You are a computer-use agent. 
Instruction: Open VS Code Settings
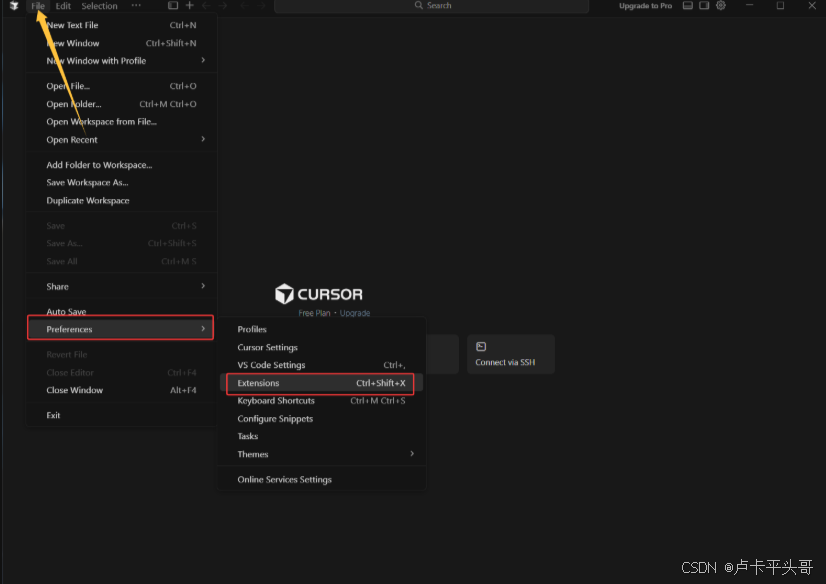pos(321,365)
